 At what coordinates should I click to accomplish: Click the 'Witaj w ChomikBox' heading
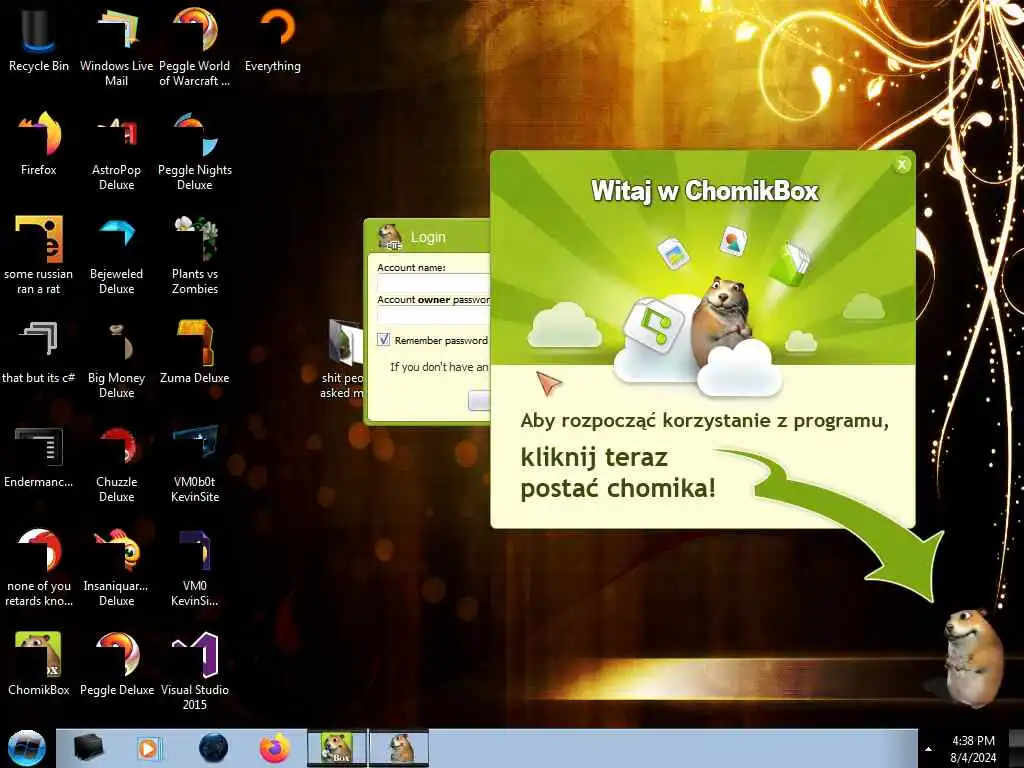[705, 191]
